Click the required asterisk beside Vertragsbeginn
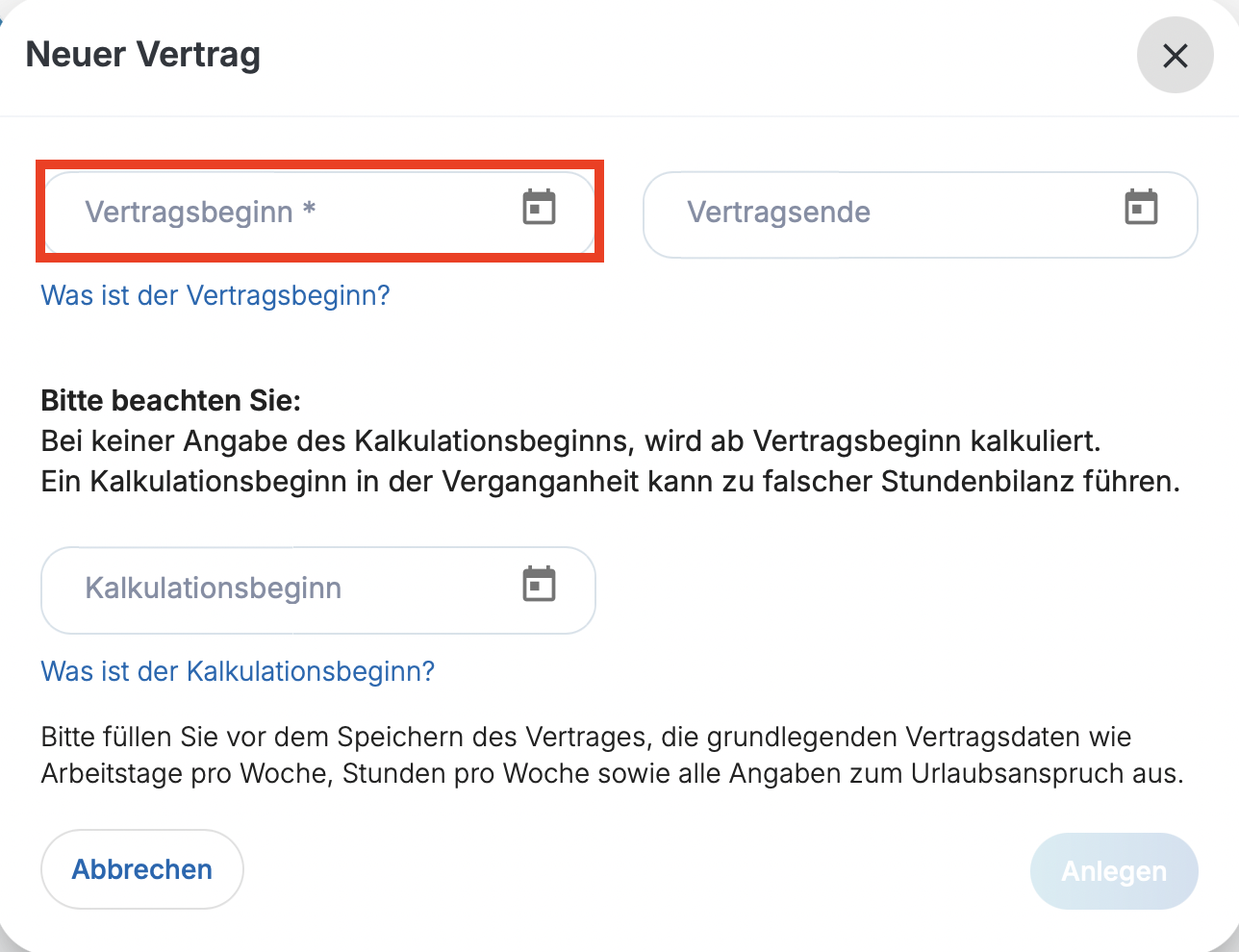Viewport: 1239px width, 952px height. 309,209
